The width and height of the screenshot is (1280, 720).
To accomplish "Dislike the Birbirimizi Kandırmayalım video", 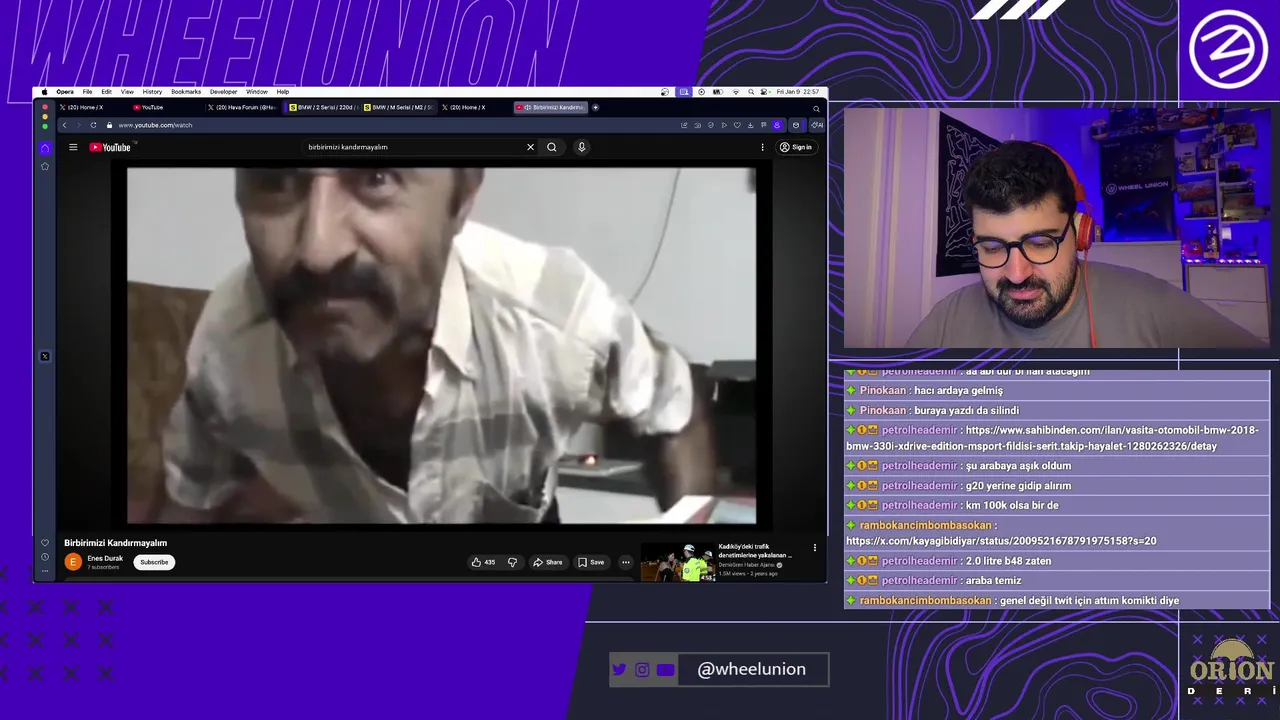I will [x=512, y=562].
